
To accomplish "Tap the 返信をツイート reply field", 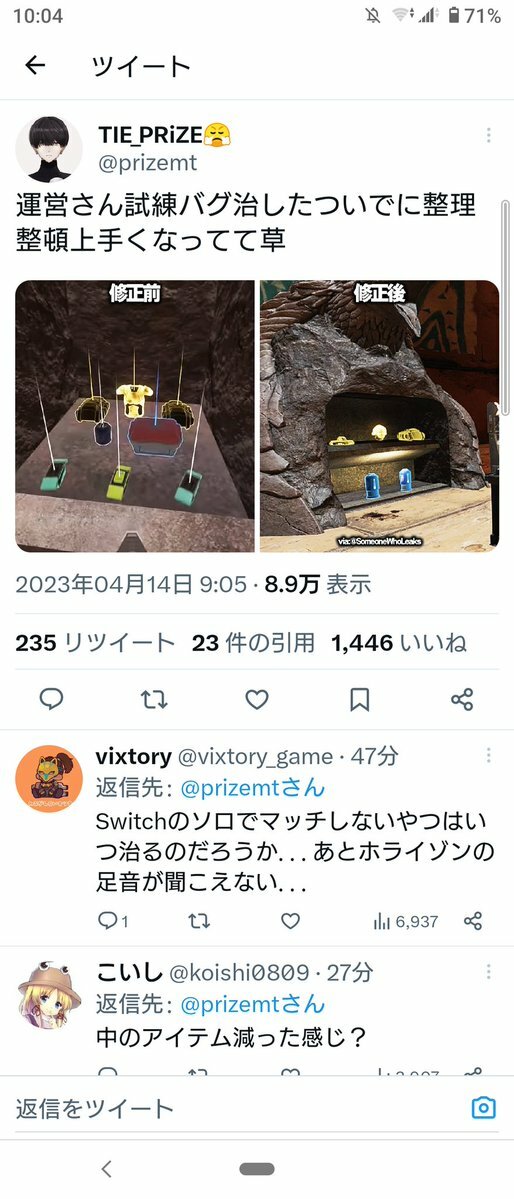I will [x=237, y=1108].
